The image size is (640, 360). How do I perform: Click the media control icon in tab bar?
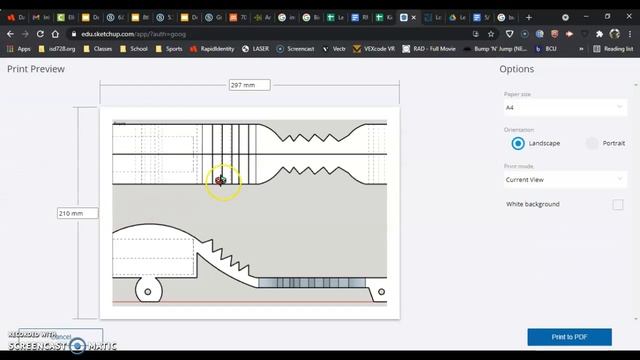(565, 17)
